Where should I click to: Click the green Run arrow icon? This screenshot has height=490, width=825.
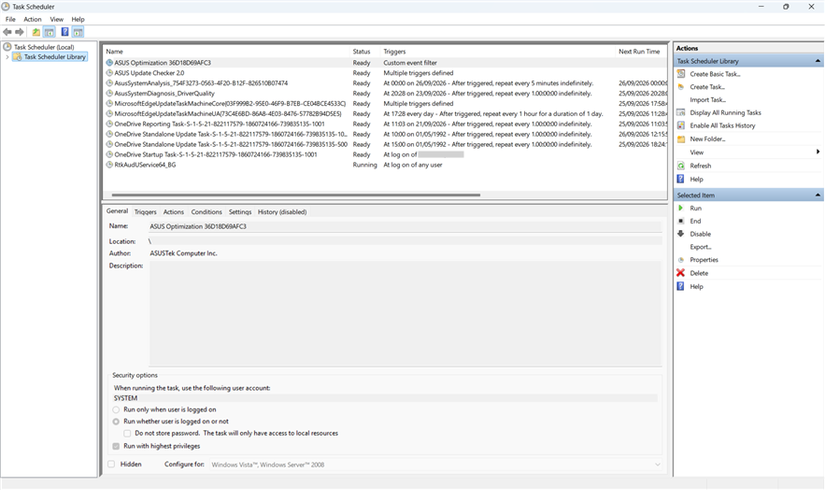coord(681,208)
